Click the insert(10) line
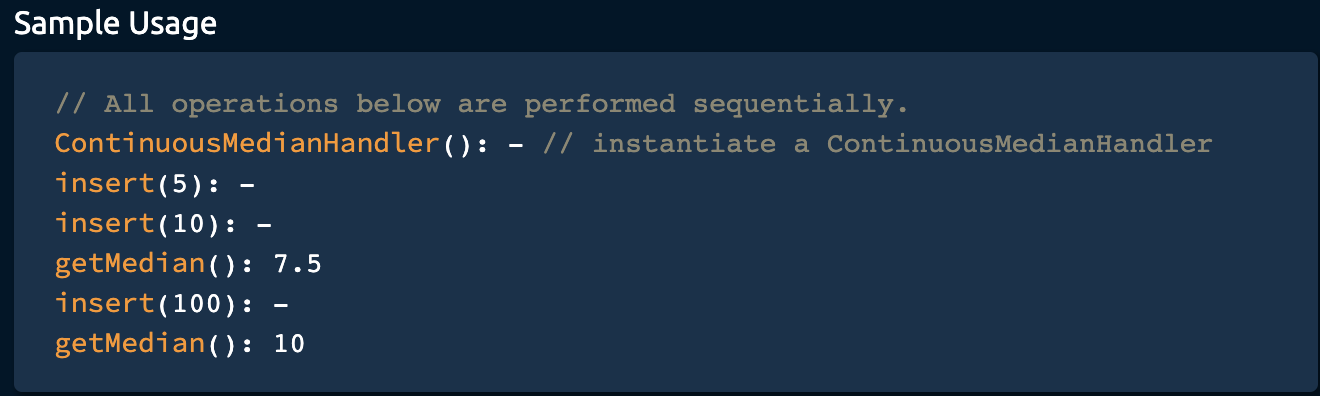 pyautogui.click(x=163, y=224)
